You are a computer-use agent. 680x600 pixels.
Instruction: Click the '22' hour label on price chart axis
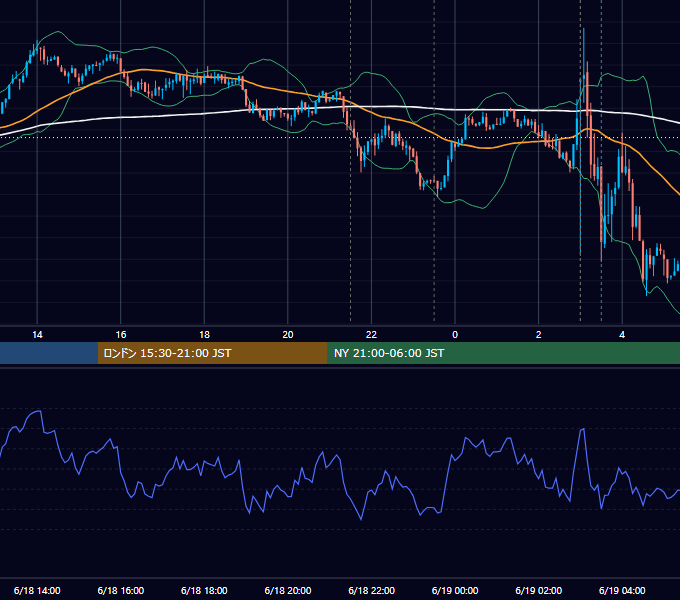371,335
